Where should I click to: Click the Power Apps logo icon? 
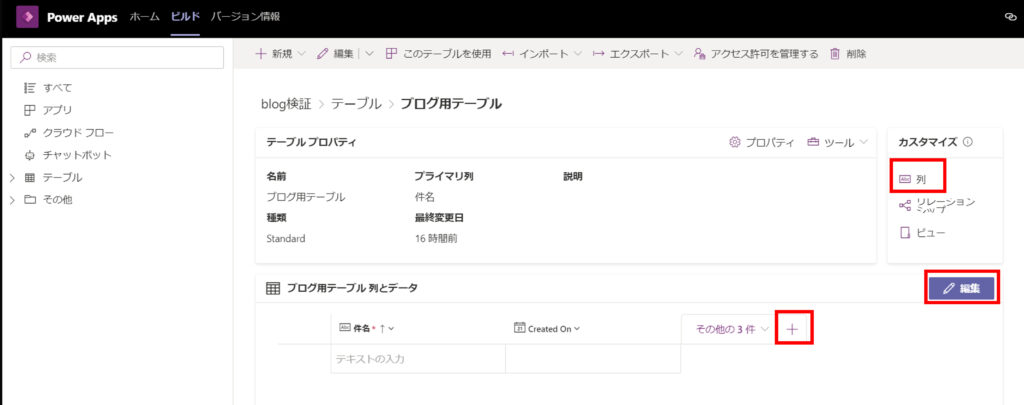(26, 17)
